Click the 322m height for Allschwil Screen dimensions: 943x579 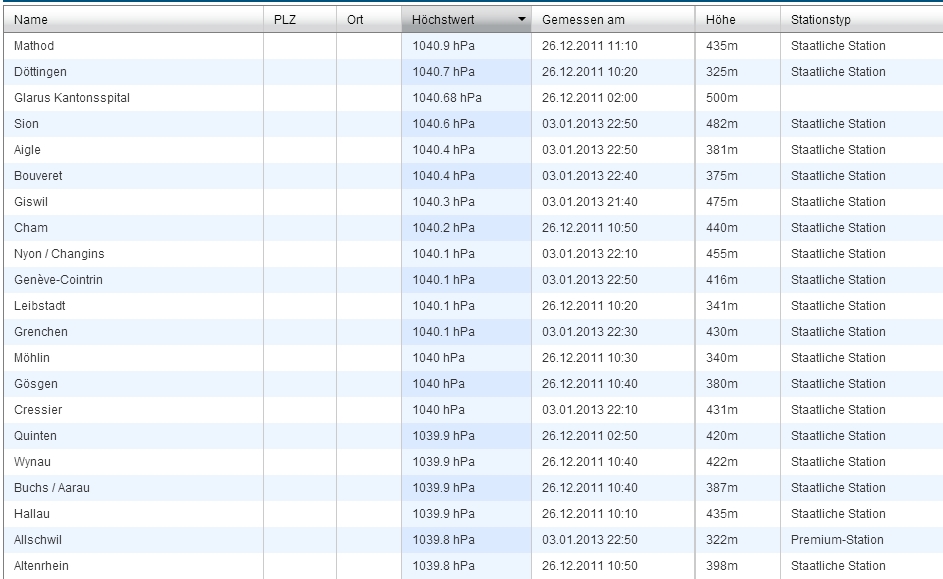722,539
